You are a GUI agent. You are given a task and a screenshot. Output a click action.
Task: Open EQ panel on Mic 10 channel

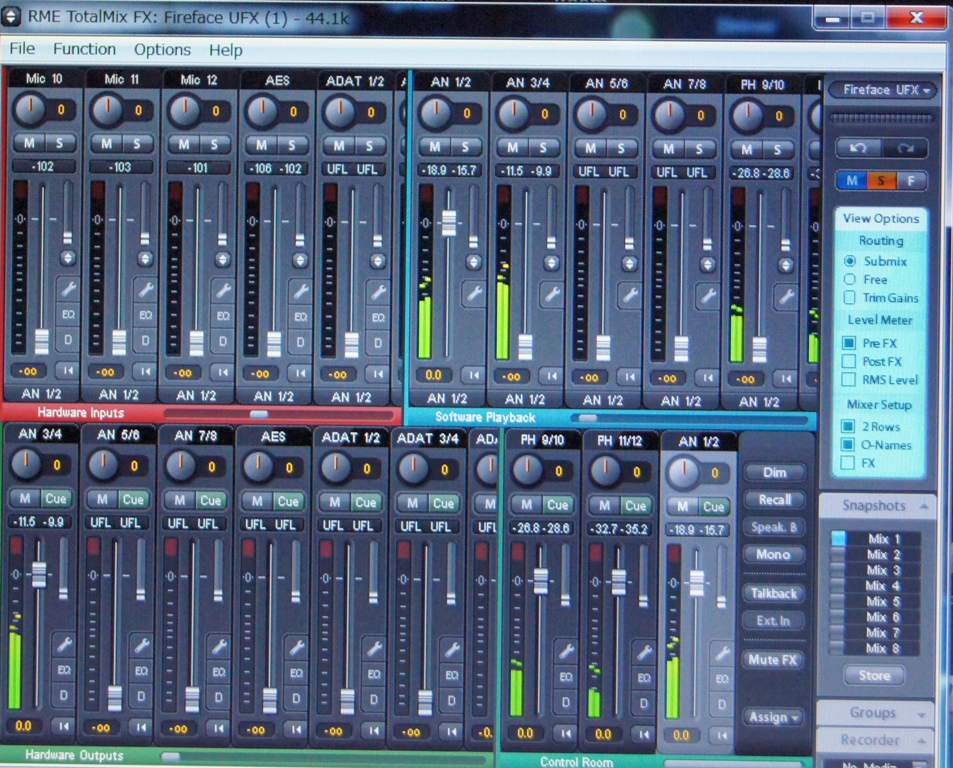click(68, 314)
